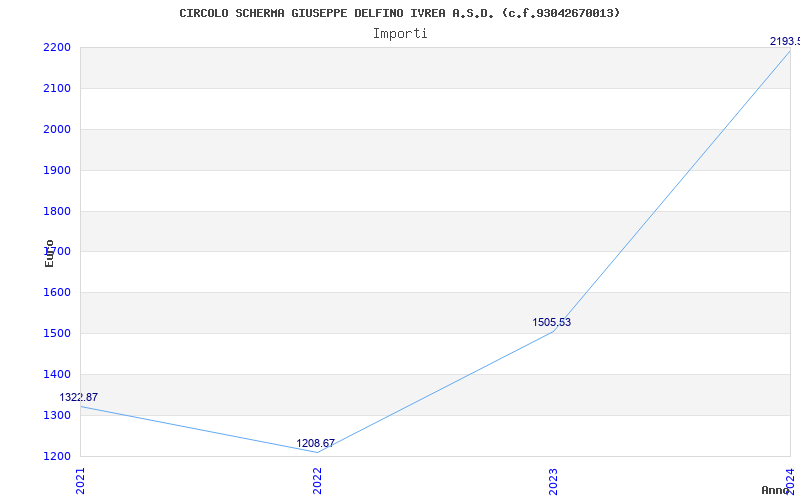Select the 1322.87 data label

[x=79, y=397]
